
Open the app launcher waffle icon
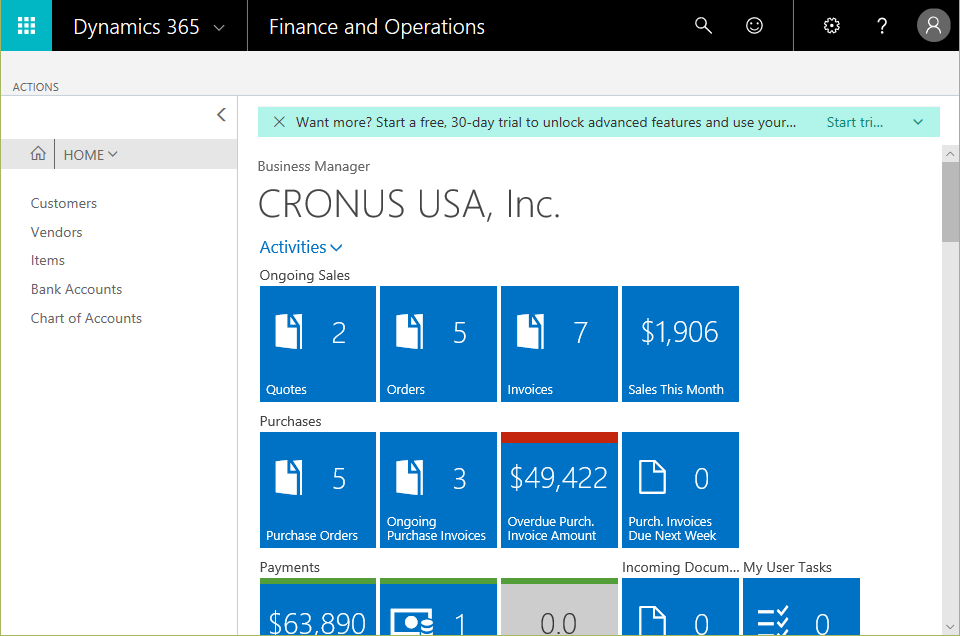point(26,26)
